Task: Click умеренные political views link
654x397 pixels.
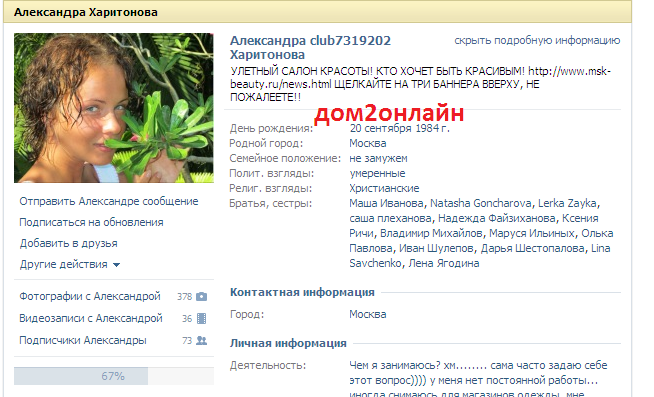Action: (377, 173)
